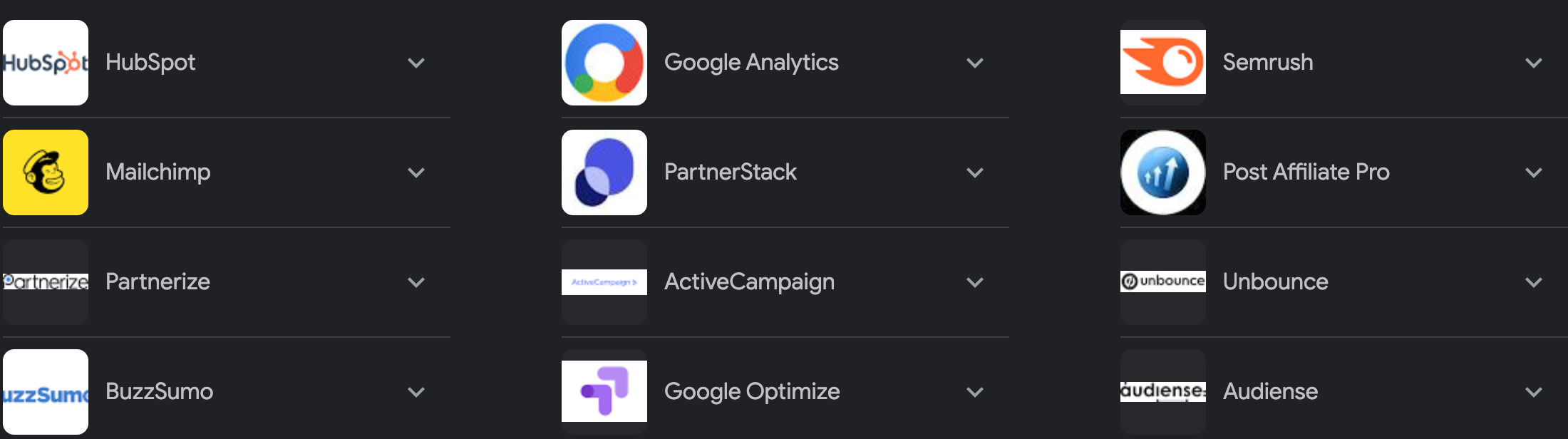The image size is (1568, 439).
Task: Expand the Google Analytics chevron
Action: pos(975,63)
